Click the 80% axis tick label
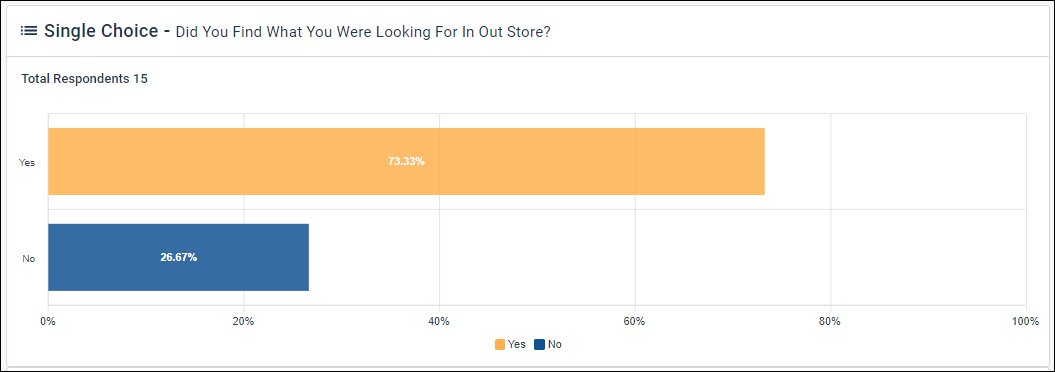 830,322
